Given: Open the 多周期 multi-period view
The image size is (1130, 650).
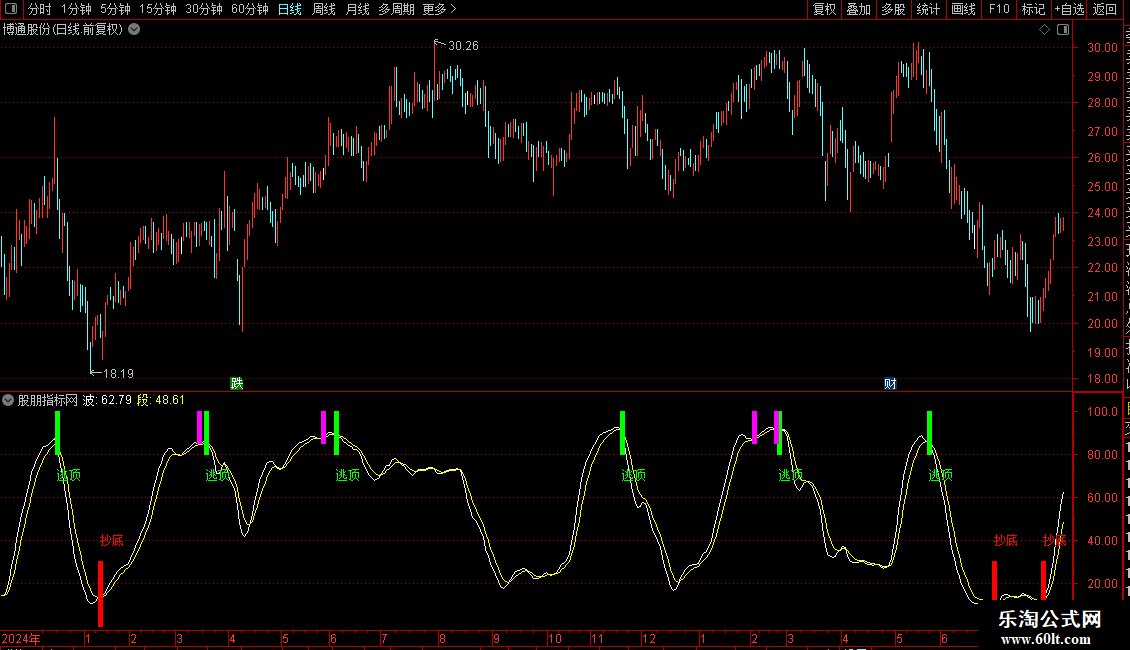Looking at the screenshot, I should click(x=396, y=9).
